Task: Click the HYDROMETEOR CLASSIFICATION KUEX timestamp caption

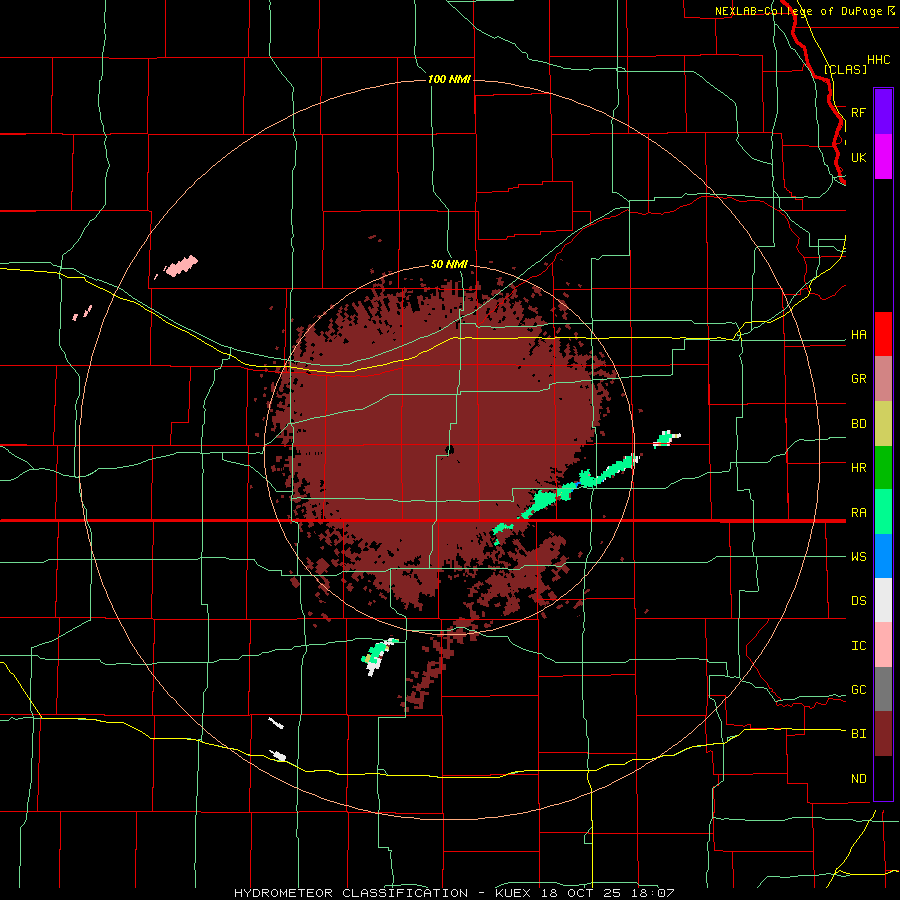Action: 453,893
